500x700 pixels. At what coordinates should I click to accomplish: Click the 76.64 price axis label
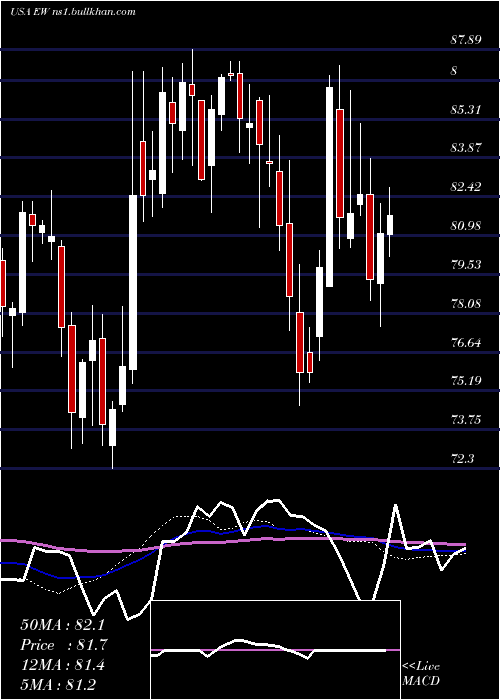click(466, 343)
